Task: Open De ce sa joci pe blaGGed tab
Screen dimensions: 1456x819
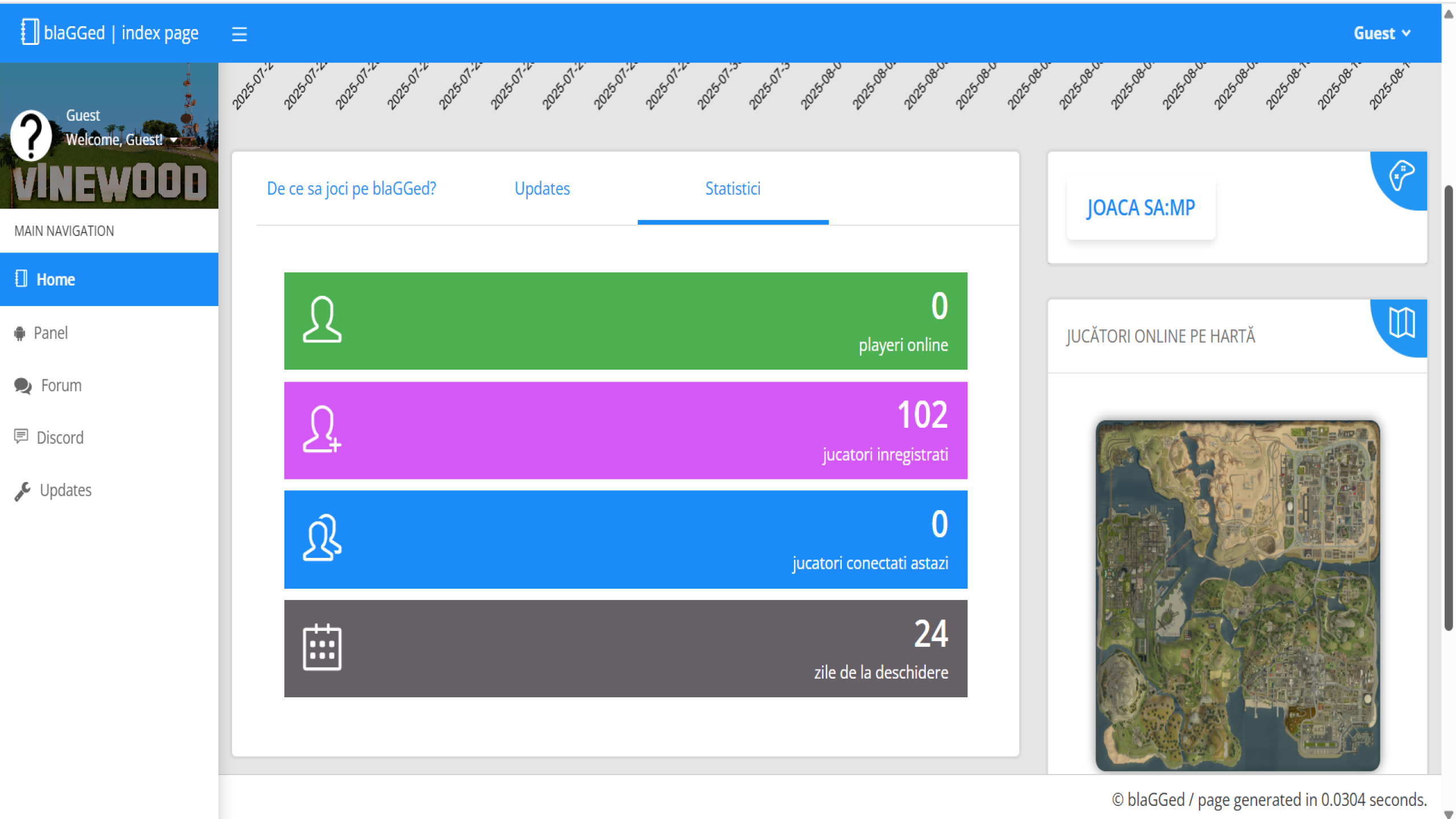Action: click(351, 189)
